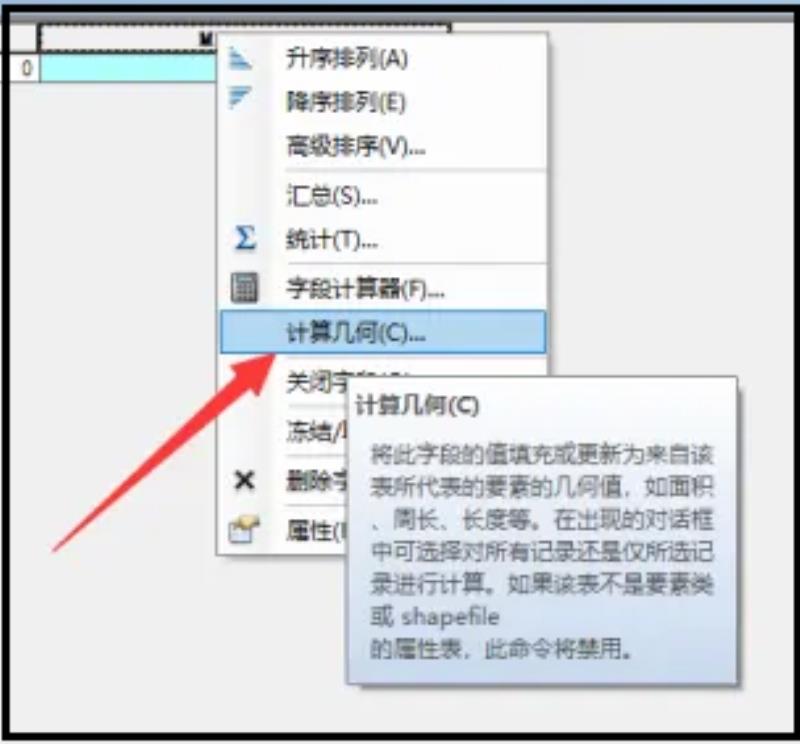Click the field calculator icon
The width and height of the screenshot is (800, 744).
pos(244,288)
